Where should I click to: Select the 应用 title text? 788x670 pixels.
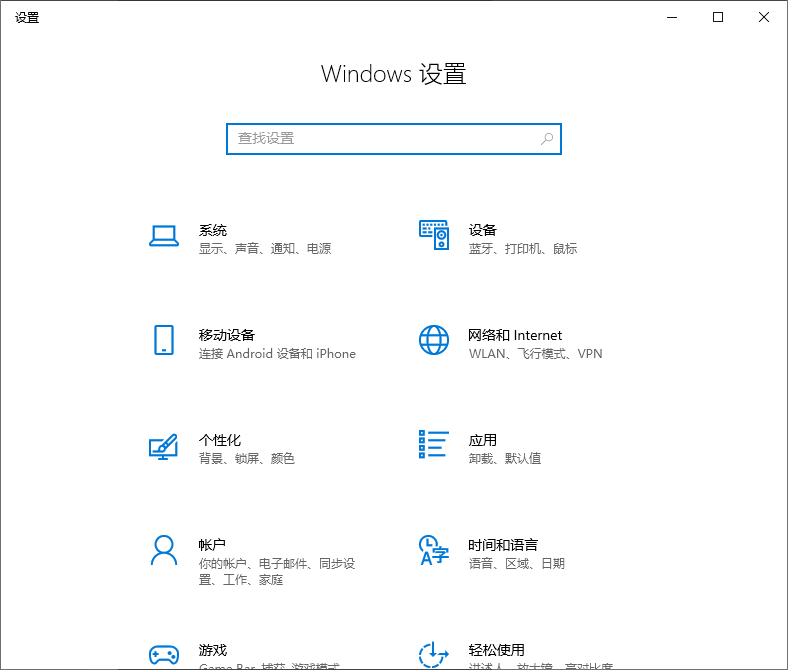coord(482,440)
